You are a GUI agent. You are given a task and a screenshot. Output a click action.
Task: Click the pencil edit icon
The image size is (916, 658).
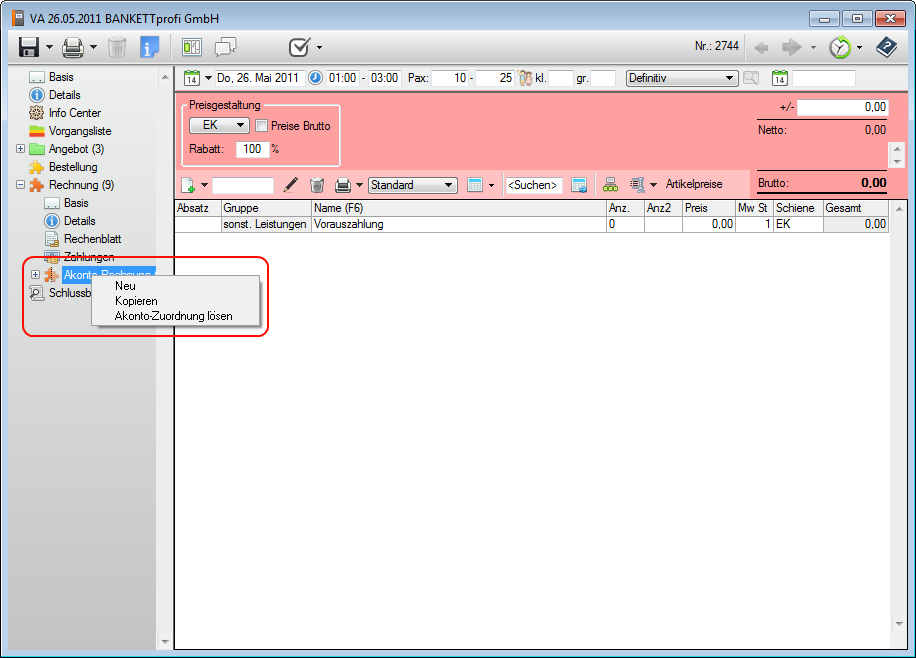pos(291,185)
